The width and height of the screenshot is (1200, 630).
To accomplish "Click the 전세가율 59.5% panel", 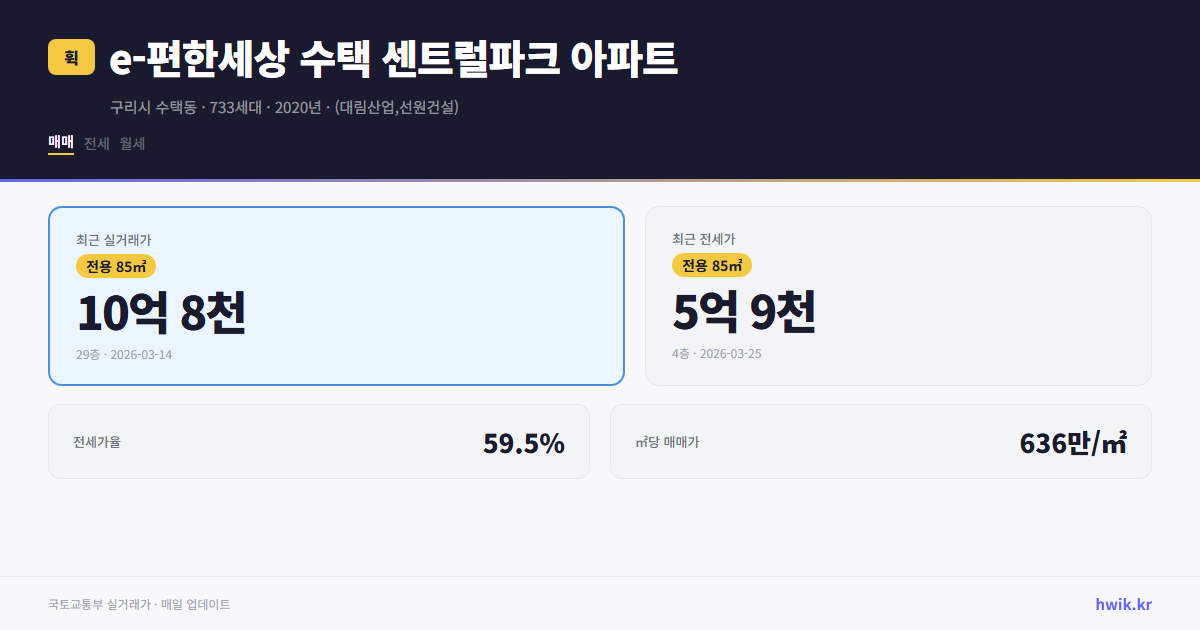I will (319, 441).
